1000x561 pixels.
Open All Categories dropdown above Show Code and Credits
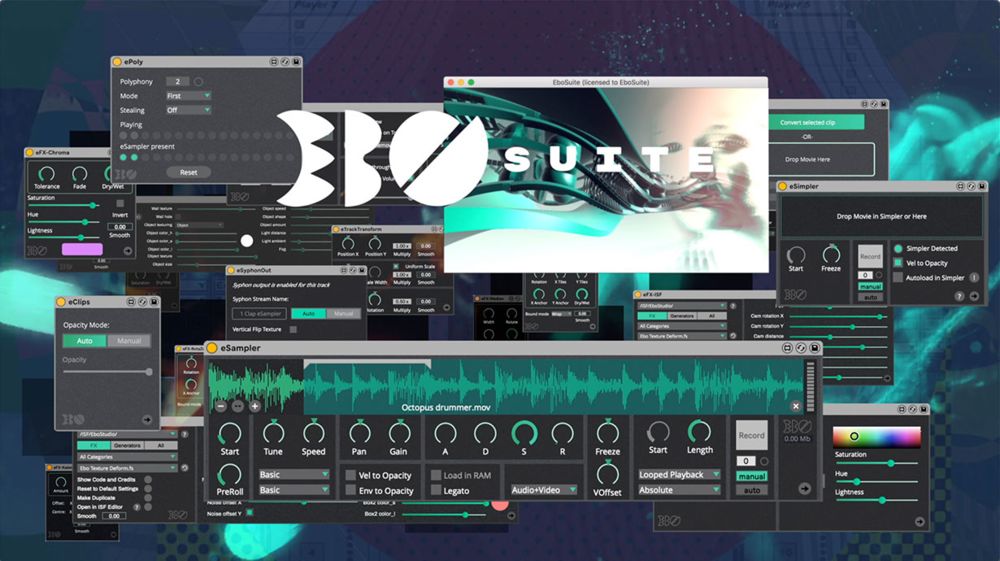pos(127,456)
